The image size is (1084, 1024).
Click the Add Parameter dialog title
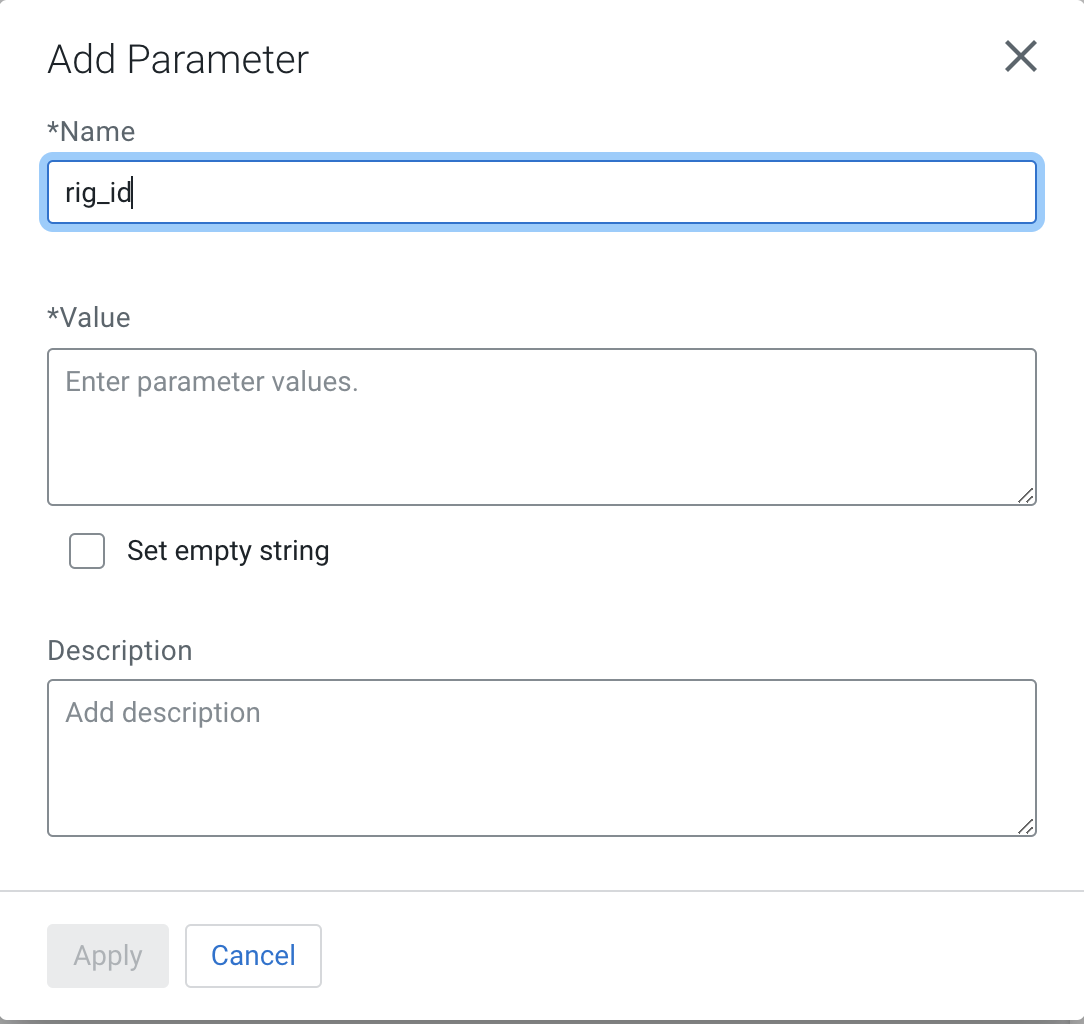178,59
